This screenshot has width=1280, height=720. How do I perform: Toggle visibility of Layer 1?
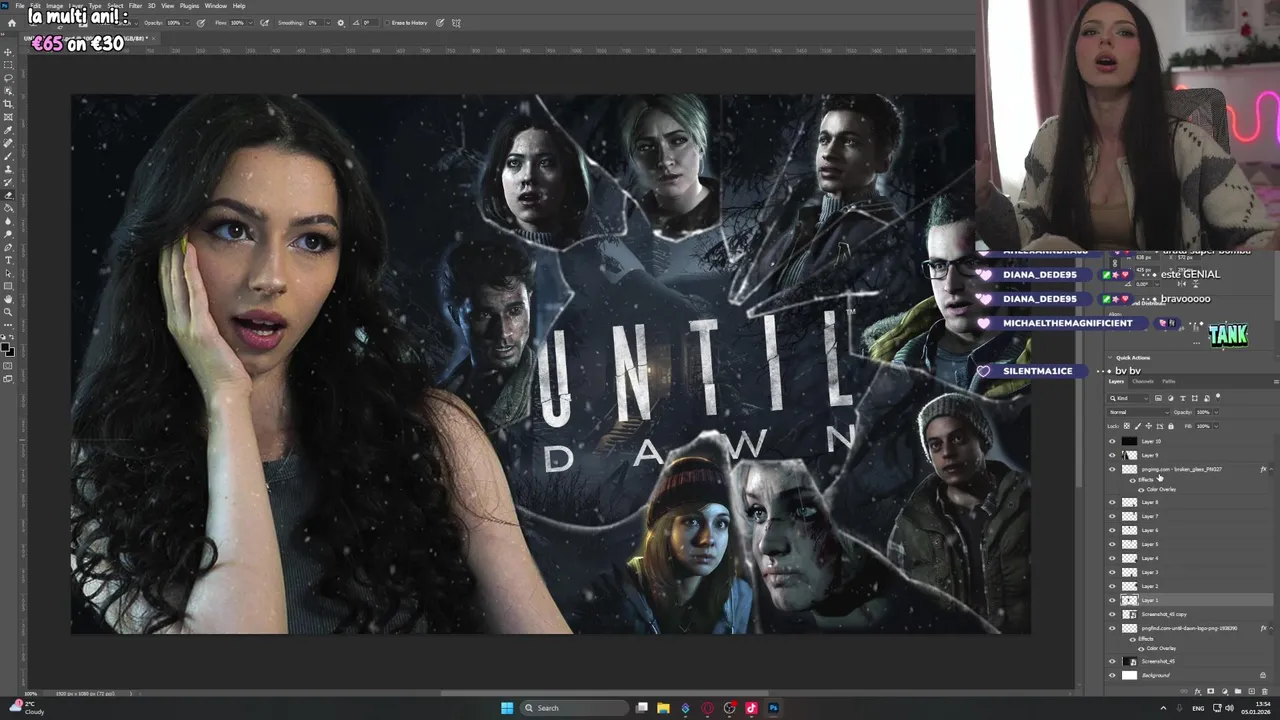coord(1112,600)
